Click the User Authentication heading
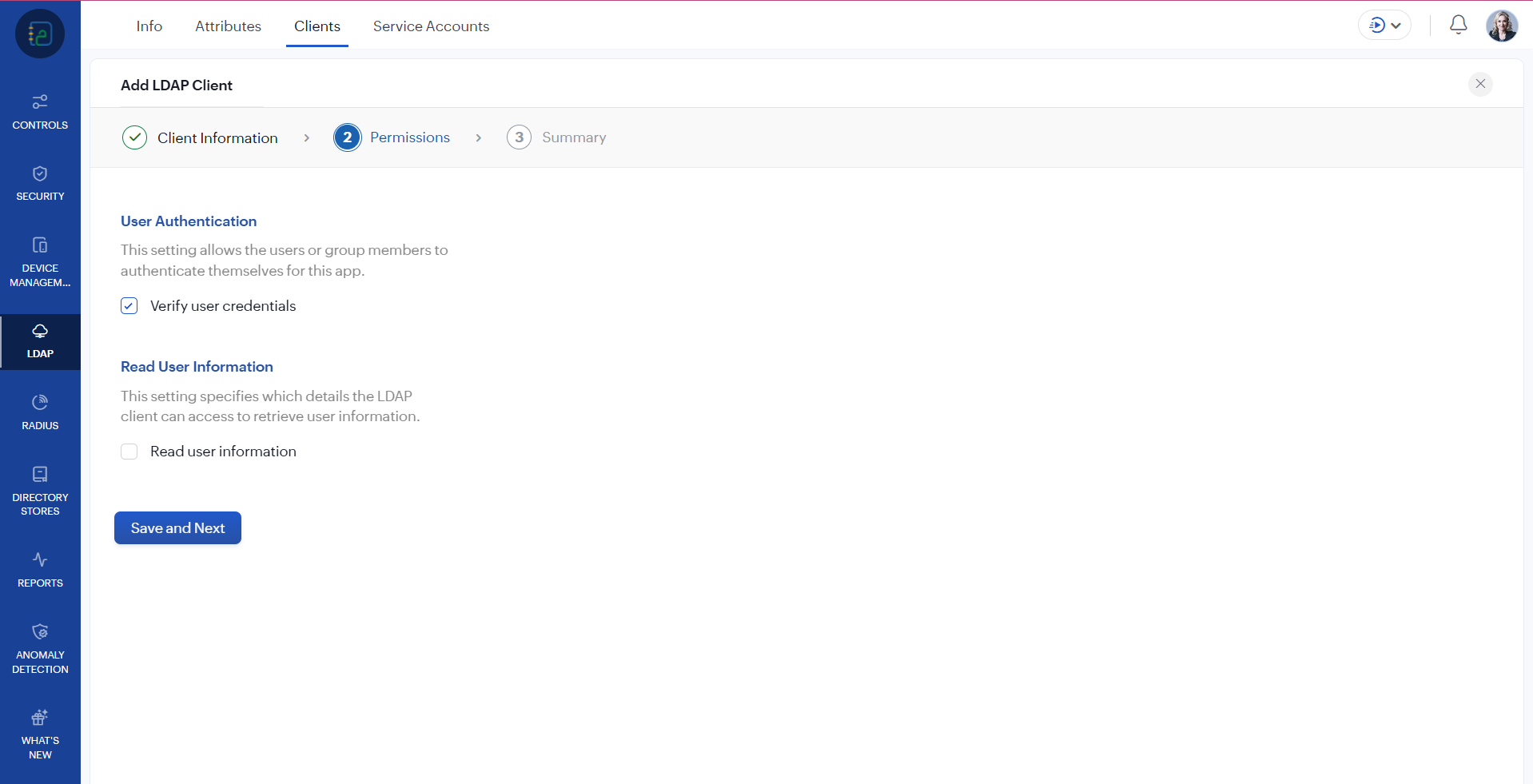This screenshot has width=1533, height=784. 189,221
